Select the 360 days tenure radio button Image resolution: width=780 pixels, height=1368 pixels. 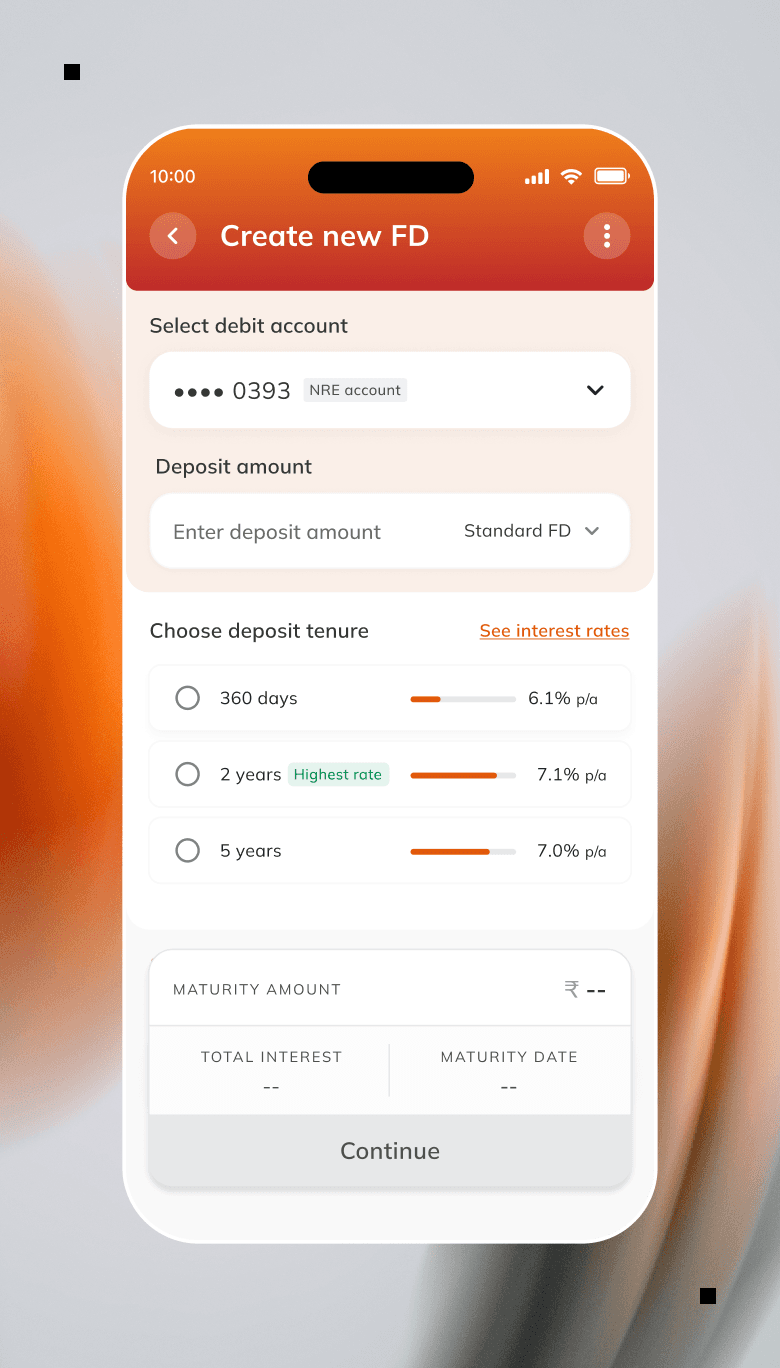tap(187, 698)
